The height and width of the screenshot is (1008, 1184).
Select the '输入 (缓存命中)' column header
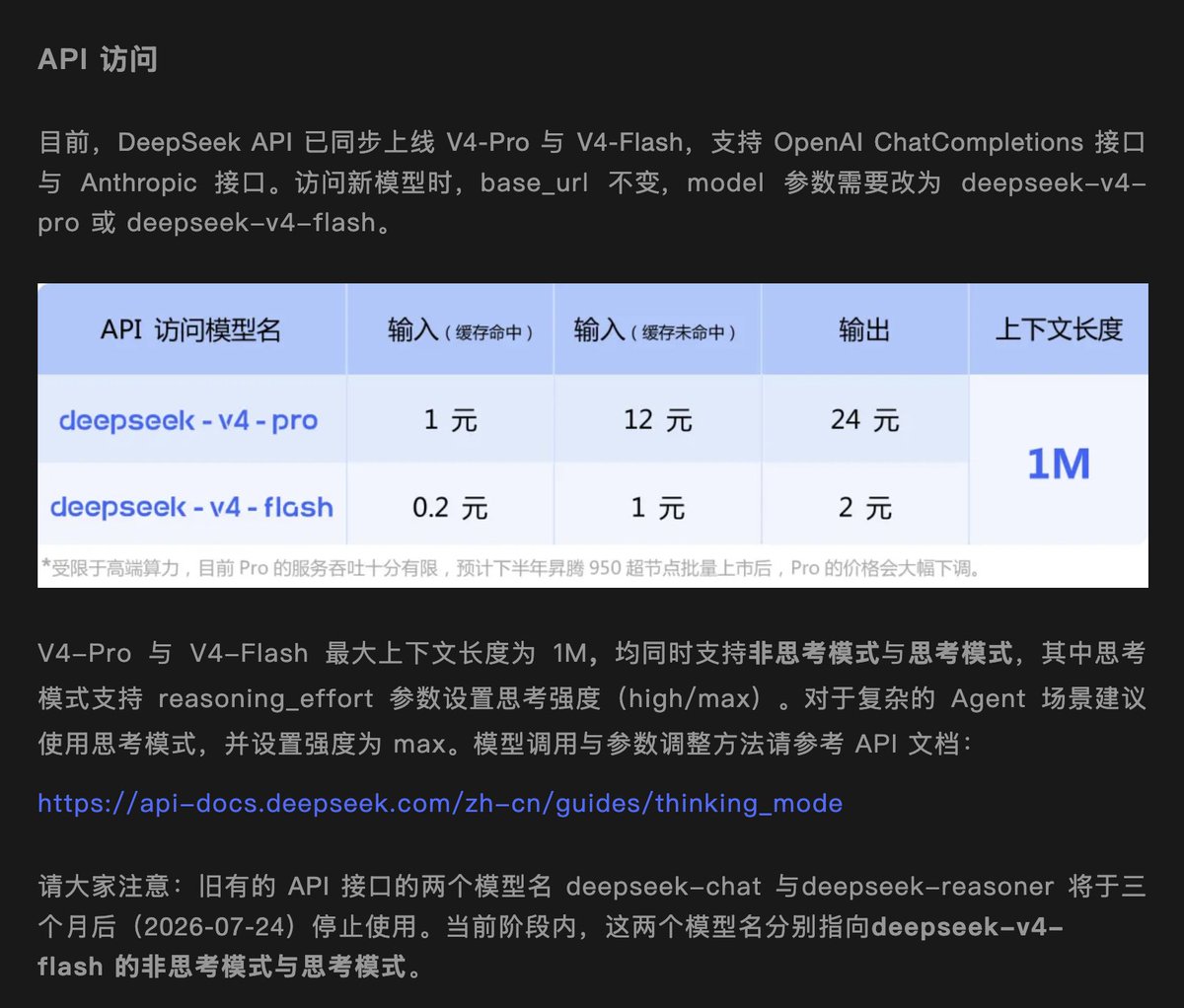pyautogui.click(x=460, y=330)
